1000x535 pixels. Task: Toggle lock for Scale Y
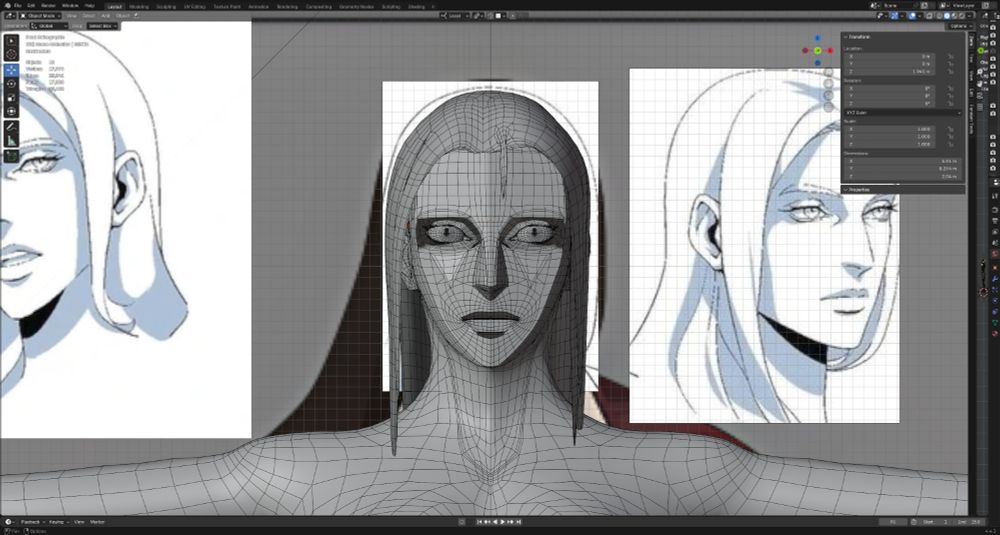click(951, 136)
